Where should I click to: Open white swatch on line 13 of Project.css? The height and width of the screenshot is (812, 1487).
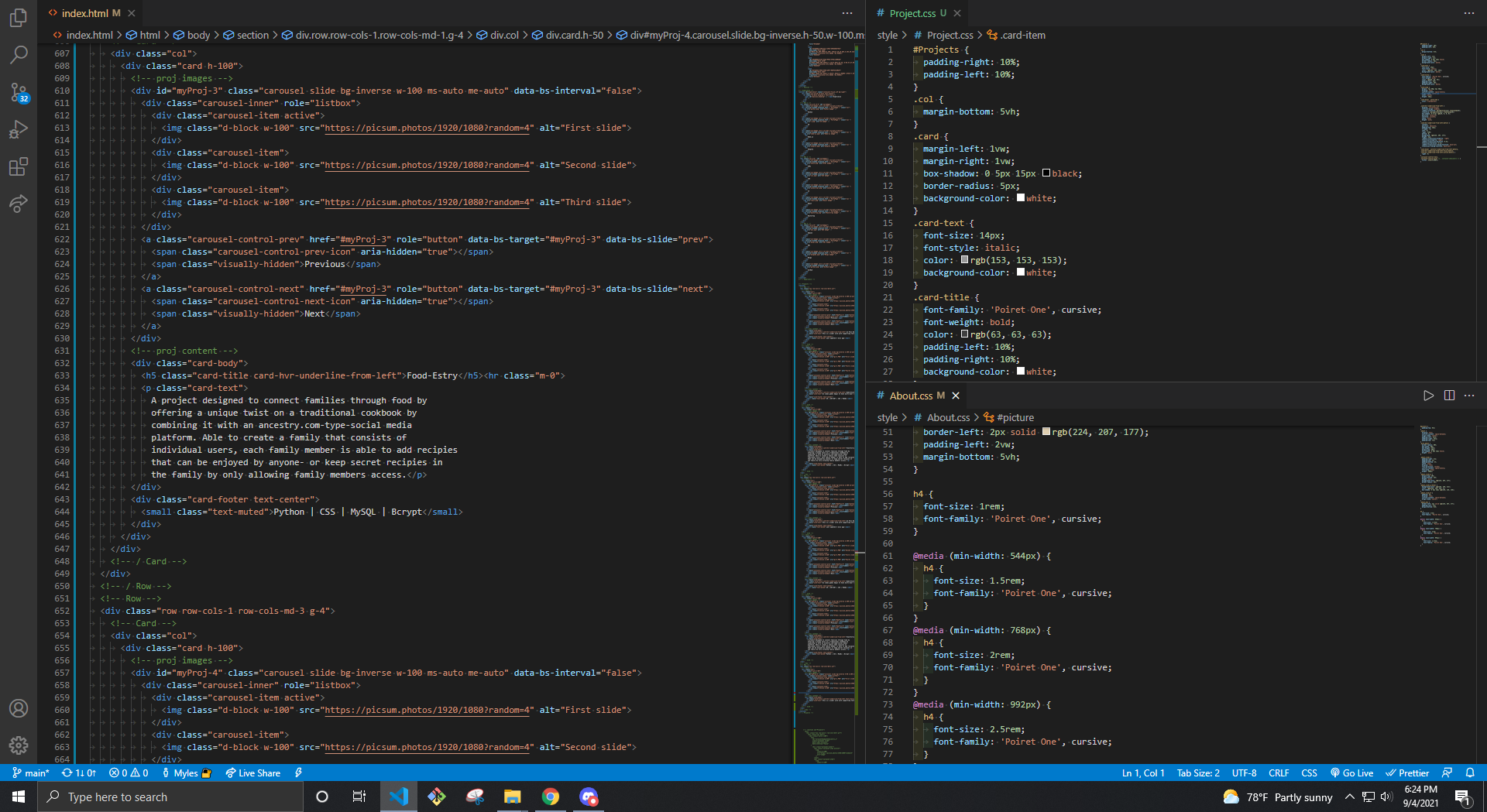click(x=1021, y=198)
